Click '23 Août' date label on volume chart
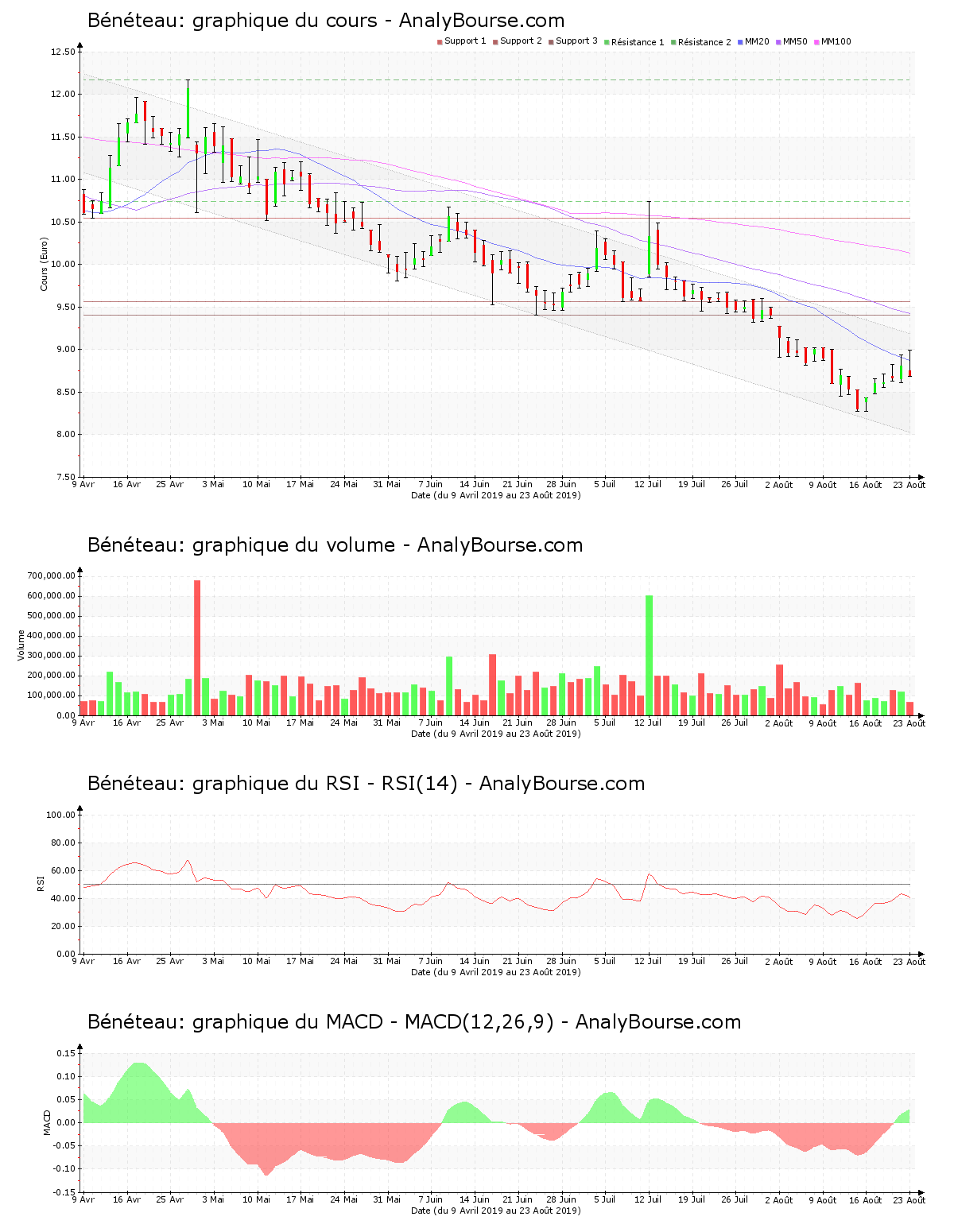Image resolution: width=954 pixels, height=1232 pixels. 909,723
